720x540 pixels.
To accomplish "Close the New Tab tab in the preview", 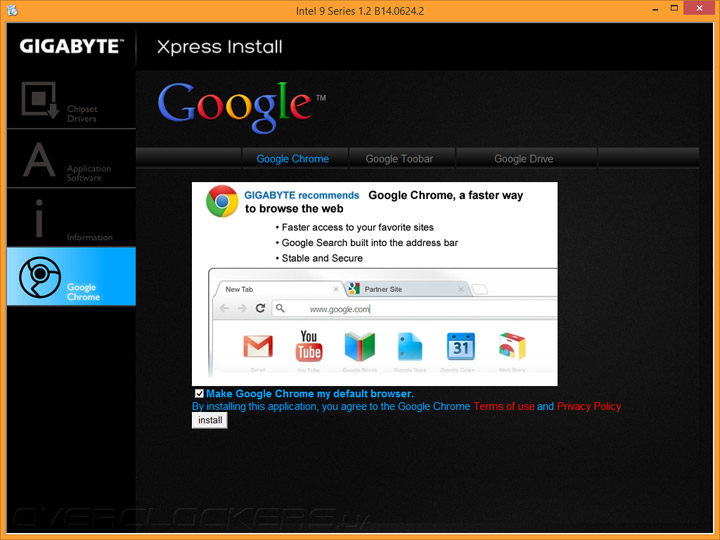I will tap(336, 289).
